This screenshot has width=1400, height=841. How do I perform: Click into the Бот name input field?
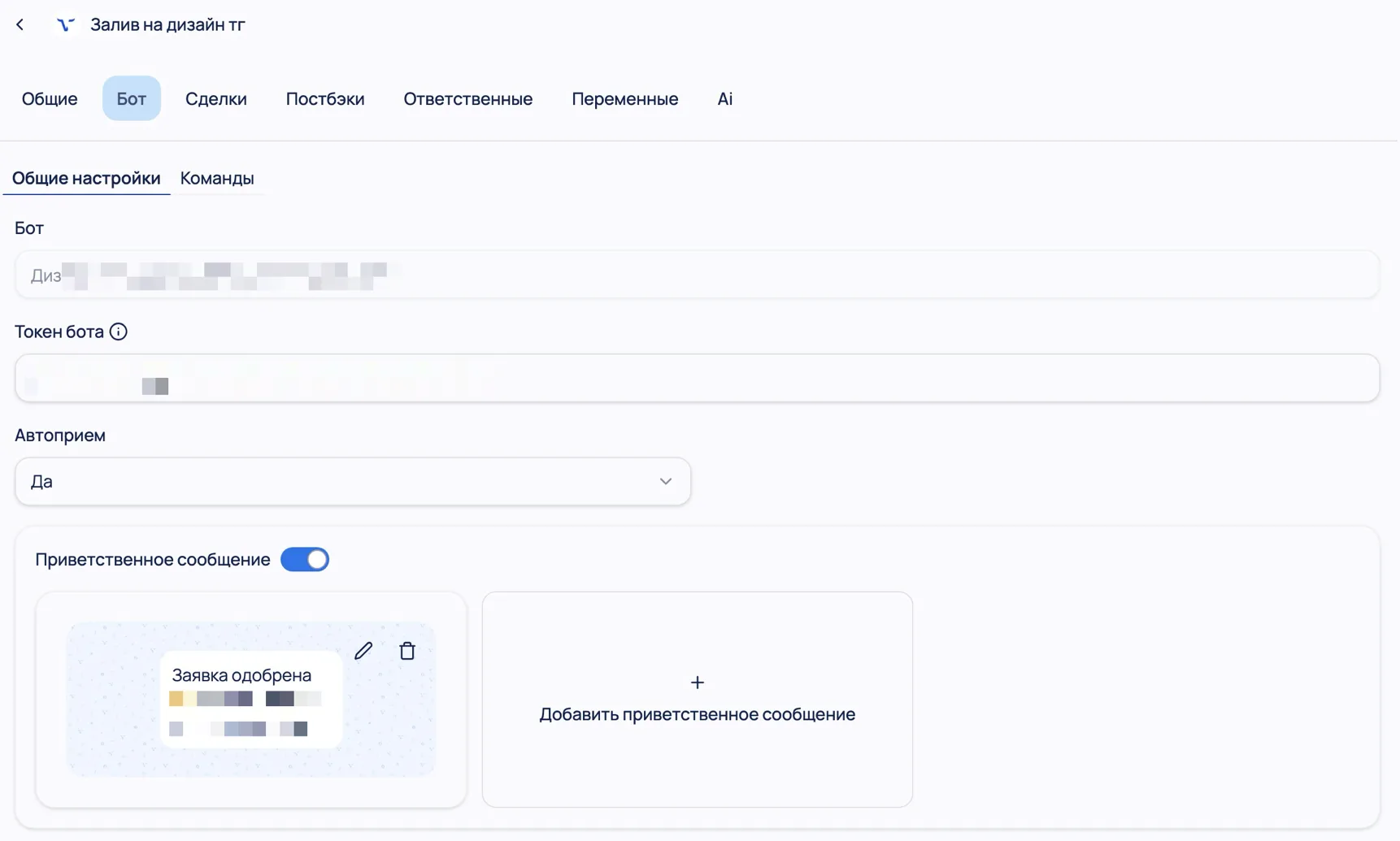[698, 275]
